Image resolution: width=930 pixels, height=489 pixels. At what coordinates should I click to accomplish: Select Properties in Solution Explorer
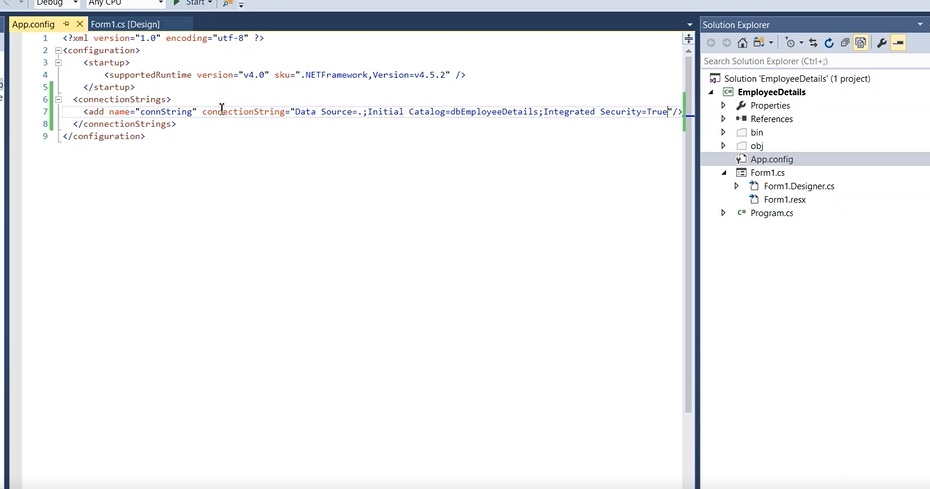click(x=770, y=106)
